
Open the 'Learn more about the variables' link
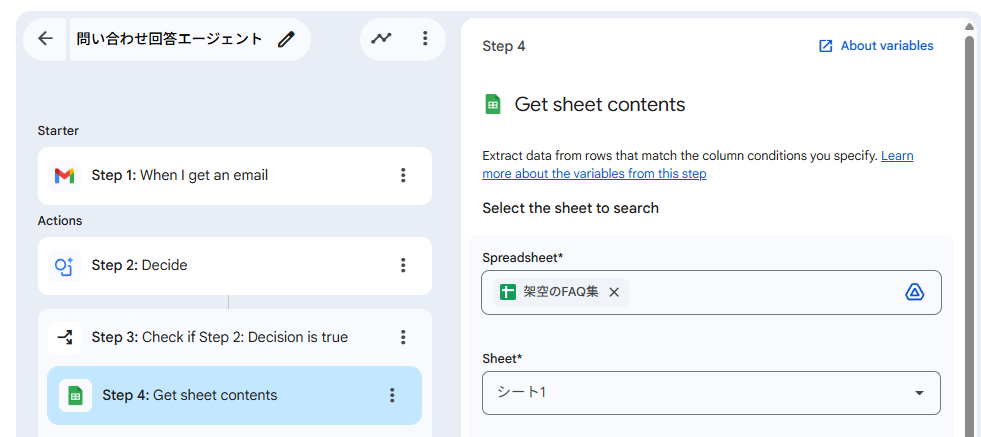[x=594, y=174]
